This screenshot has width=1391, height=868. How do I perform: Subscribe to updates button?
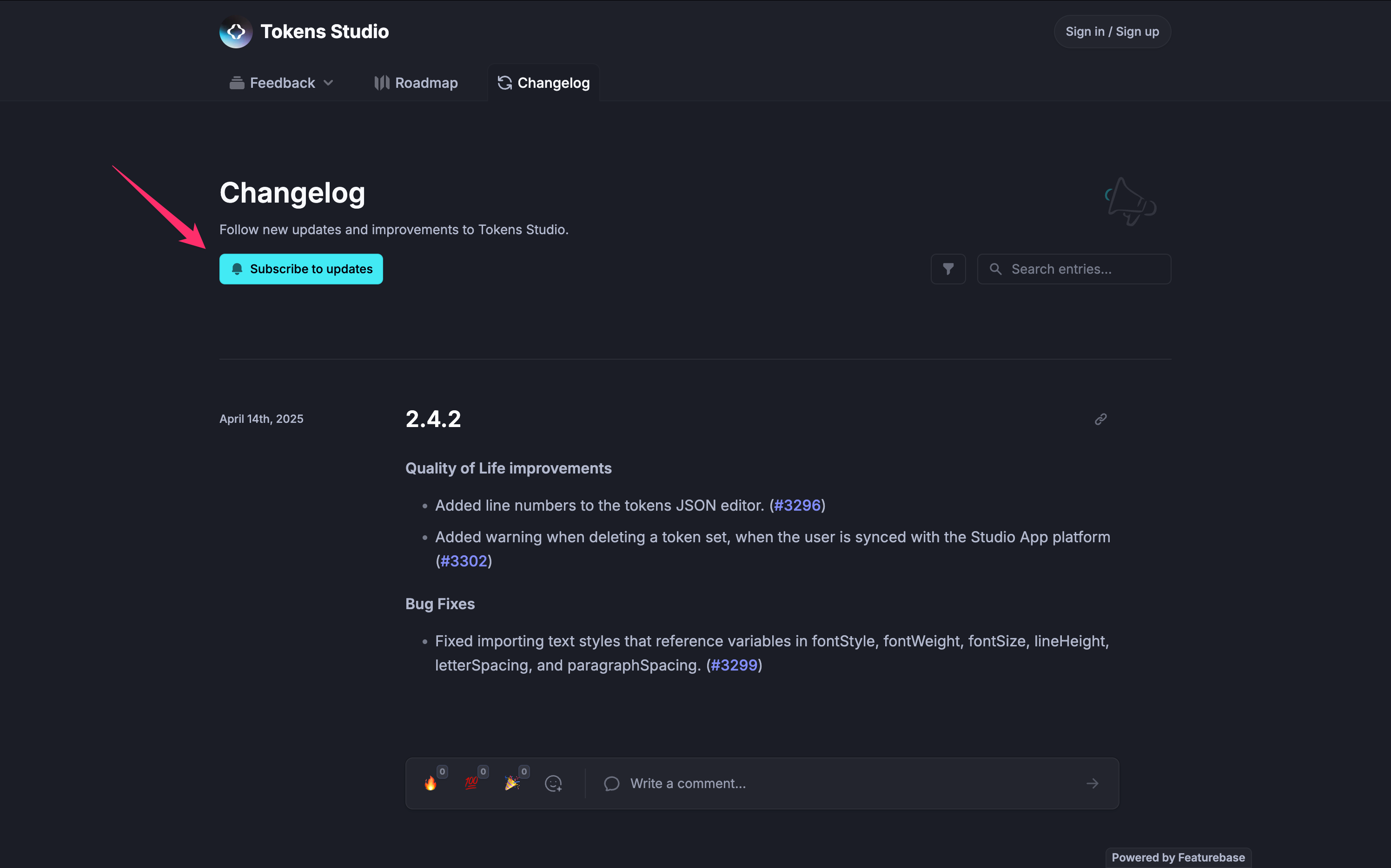(301, 269)
